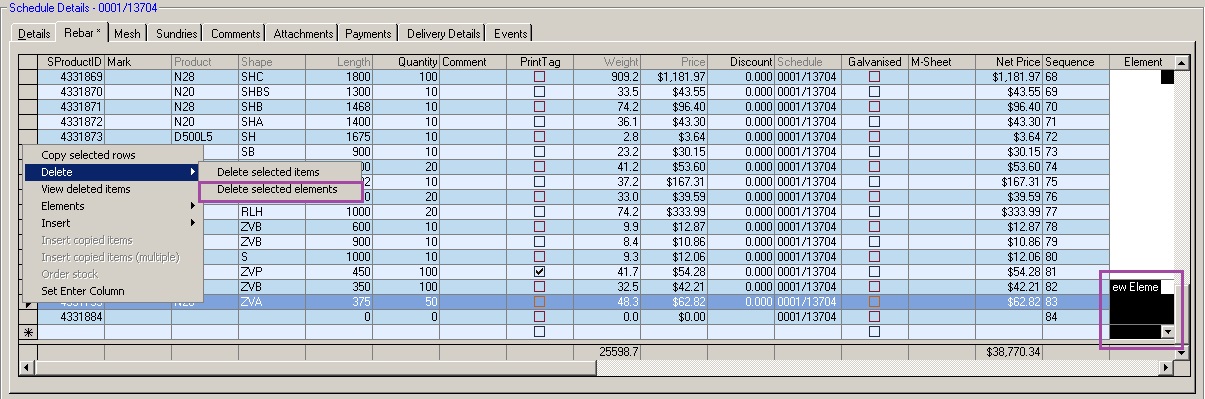Click the Mark column header
The image size is (1205, 399).
click(138, 62)
